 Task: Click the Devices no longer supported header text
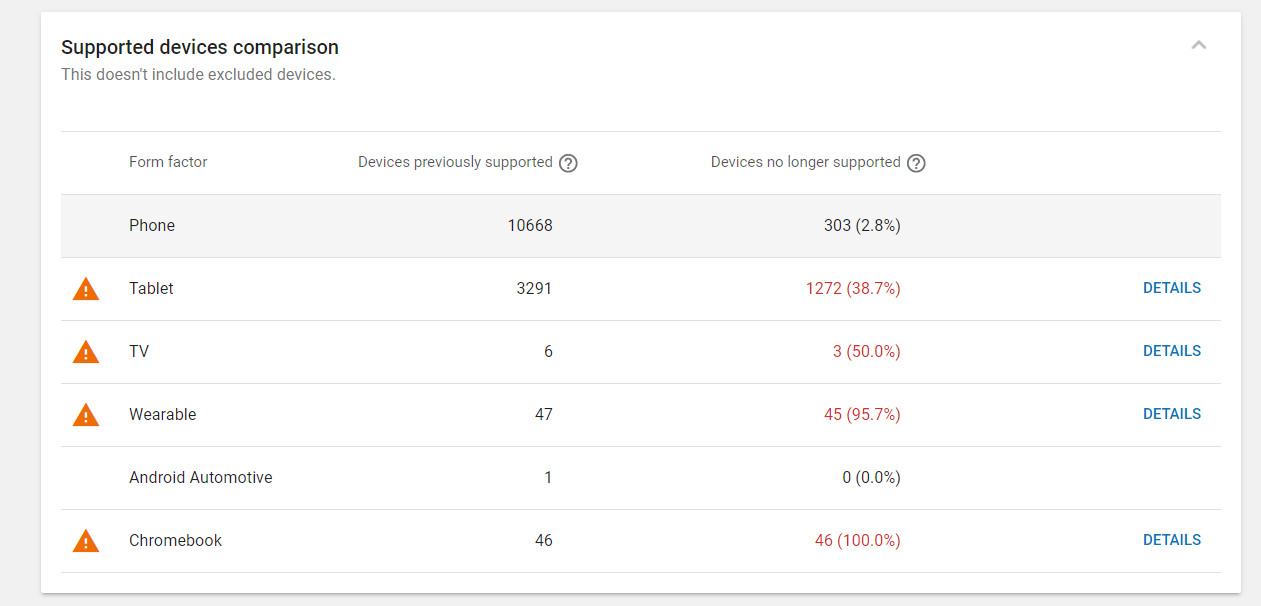tap(805, 162)
